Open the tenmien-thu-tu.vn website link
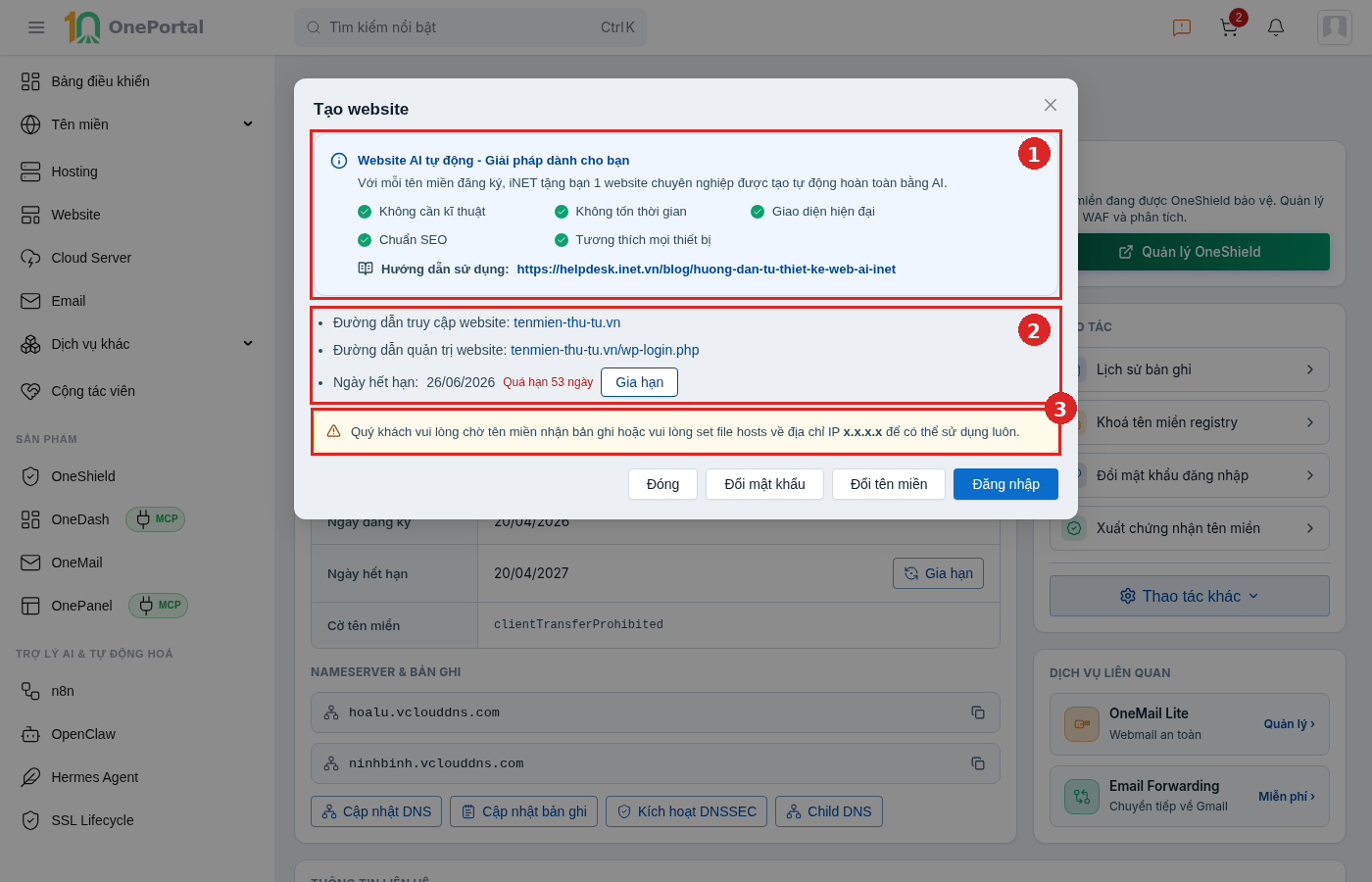Screen dimensions: 1372x882 [566, 322]
